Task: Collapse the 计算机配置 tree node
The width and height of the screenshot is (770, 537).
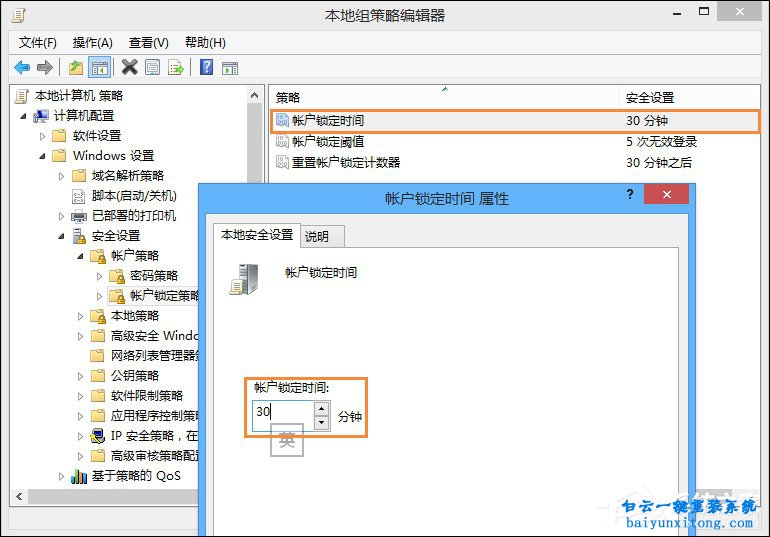Action: pyautogui.click(x=23, y=116)
